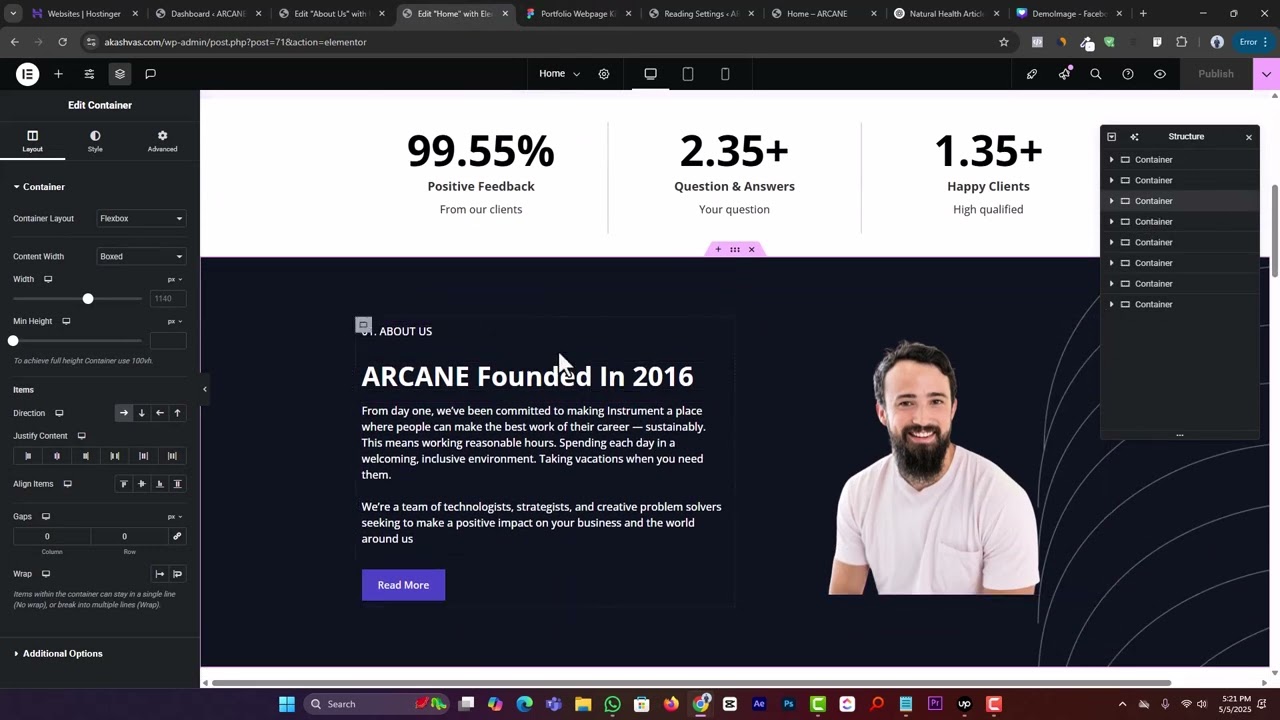
Task: Open the Style tab
Action: pos(95,141)
